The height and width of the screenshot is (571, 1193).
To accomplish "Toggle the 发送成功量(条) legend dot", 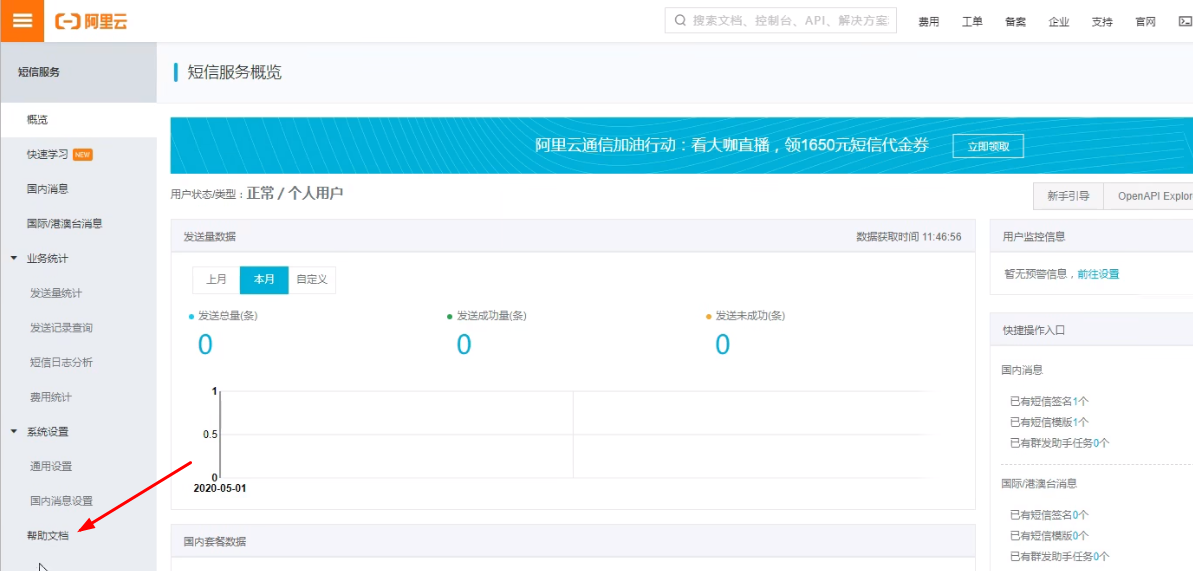I will [x=450, y=316].
